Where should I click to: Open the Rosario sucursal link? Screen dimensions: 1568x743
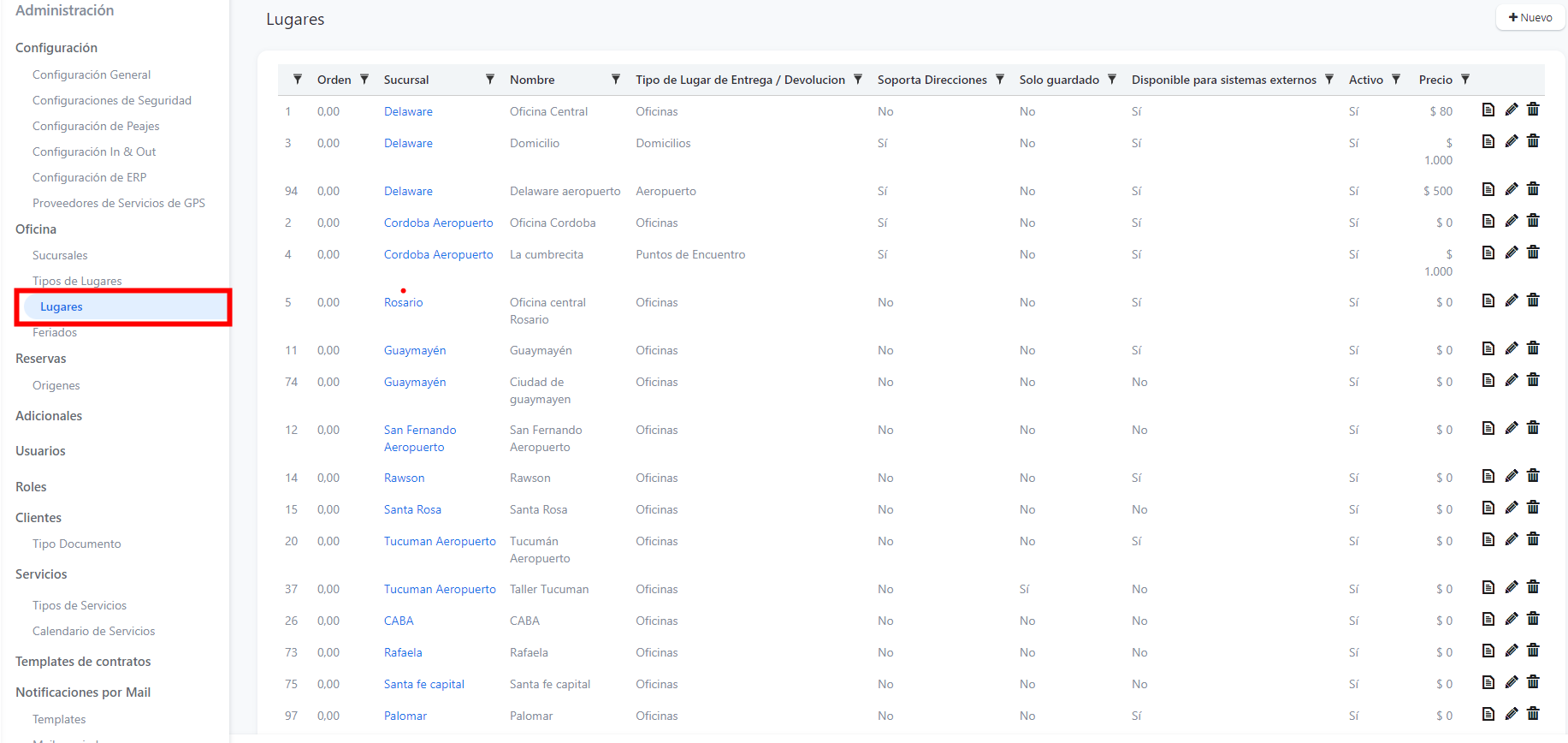coord(403,302)
